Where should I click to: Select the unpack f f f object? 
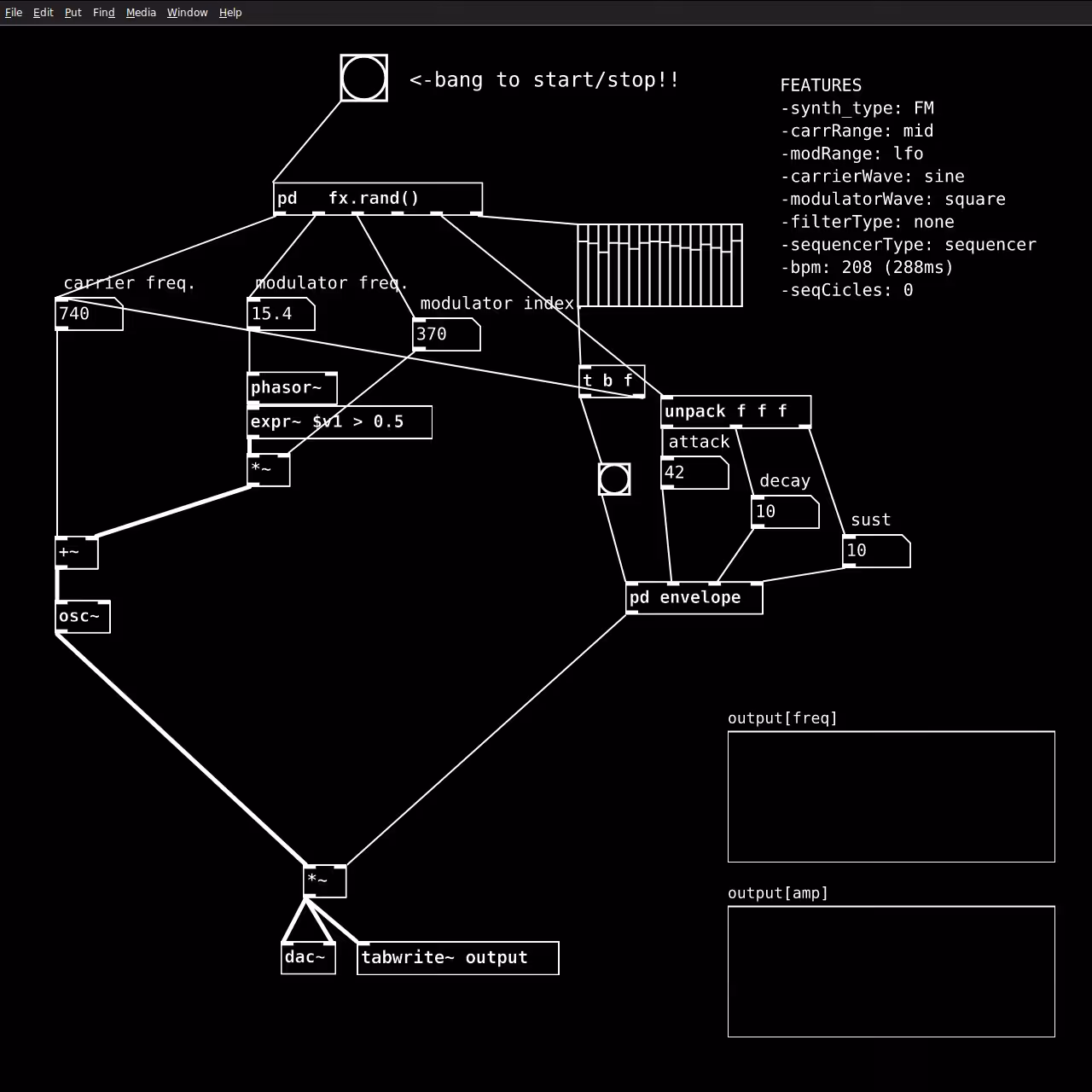(x=736, y=412)
